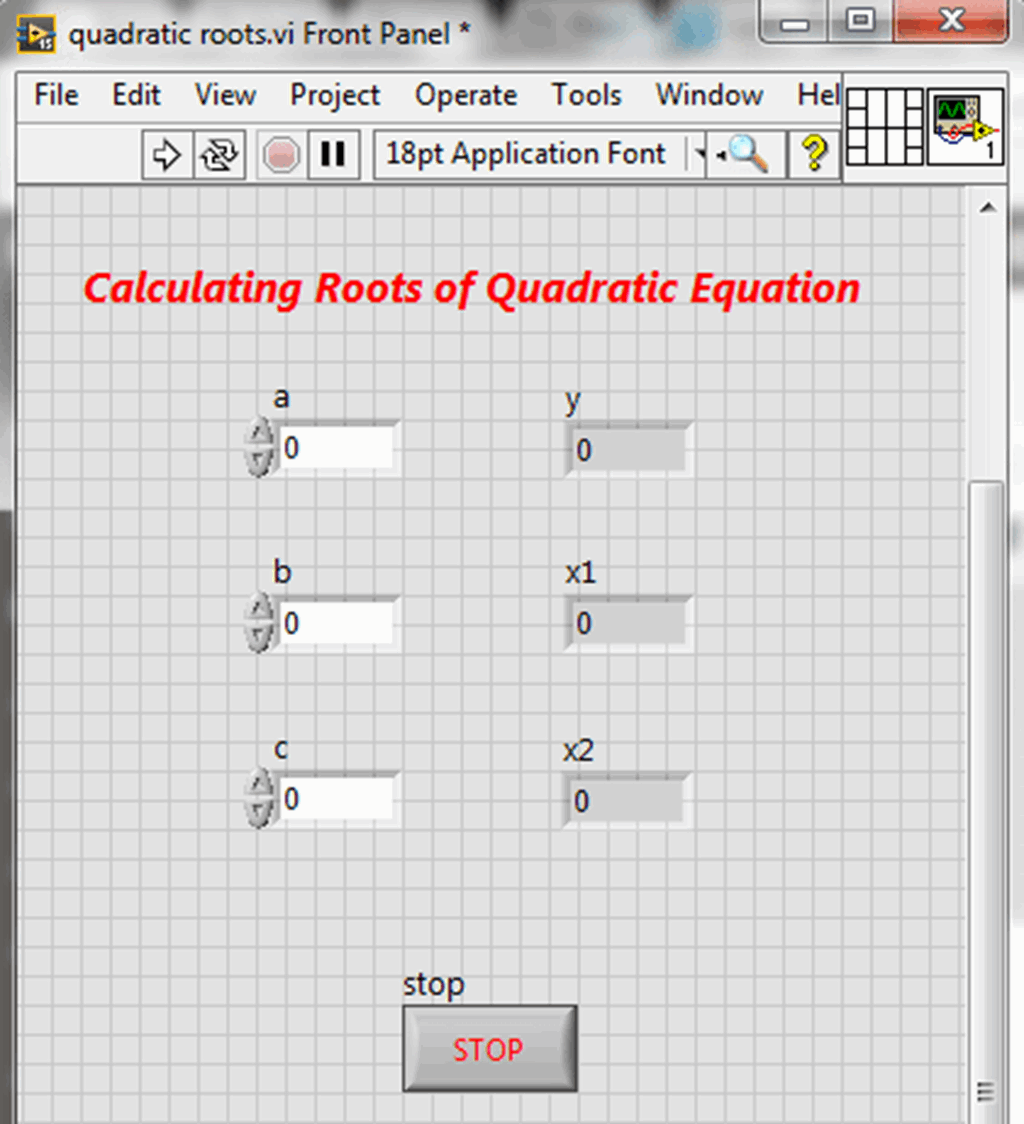Click increment arrow for control a
Image resolution: width=1024 pixels, height=1124 pixels.
(260, 434)
